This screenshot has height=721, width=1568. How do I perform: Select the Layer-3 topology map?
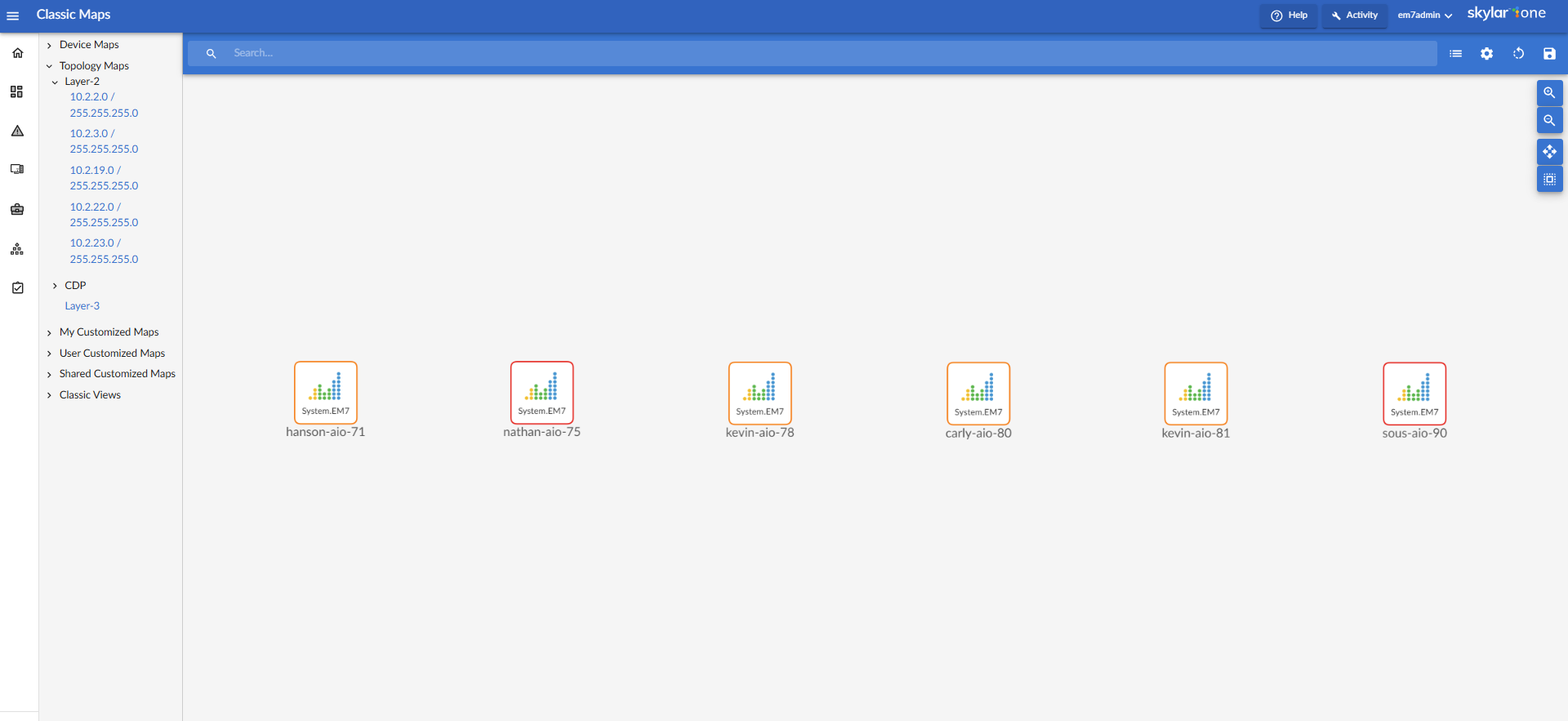coord(82,306)
